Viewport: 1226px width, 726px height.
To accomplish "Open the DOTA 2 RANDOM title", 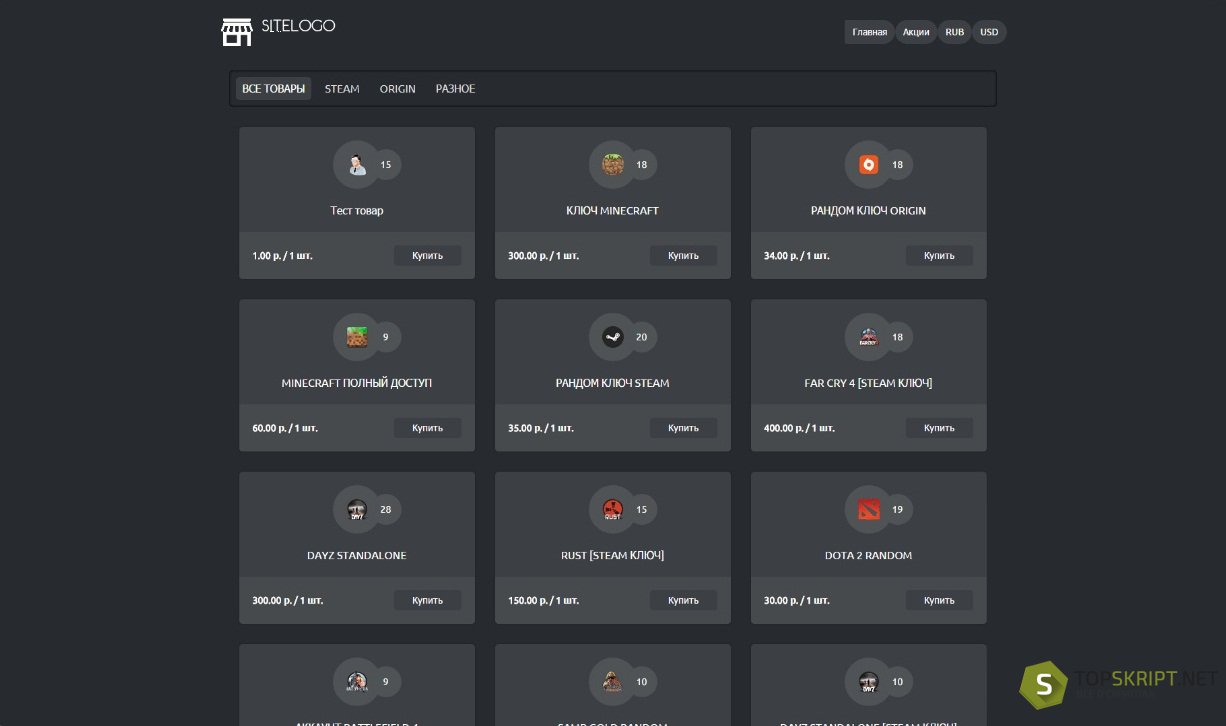I will (x=869, y=556).
